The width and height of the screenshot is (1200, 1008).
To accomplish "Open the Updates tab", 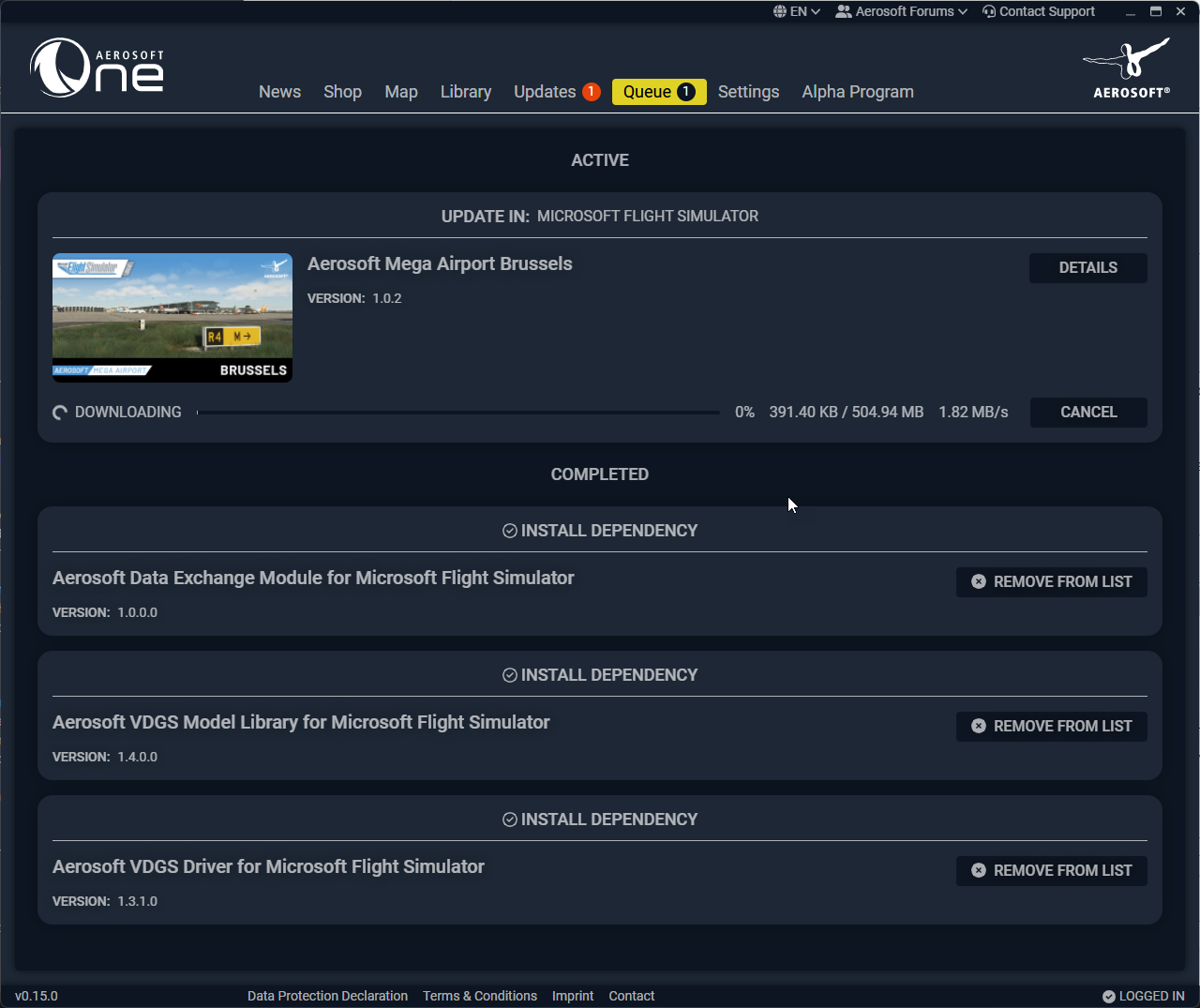I will (557, 92).
